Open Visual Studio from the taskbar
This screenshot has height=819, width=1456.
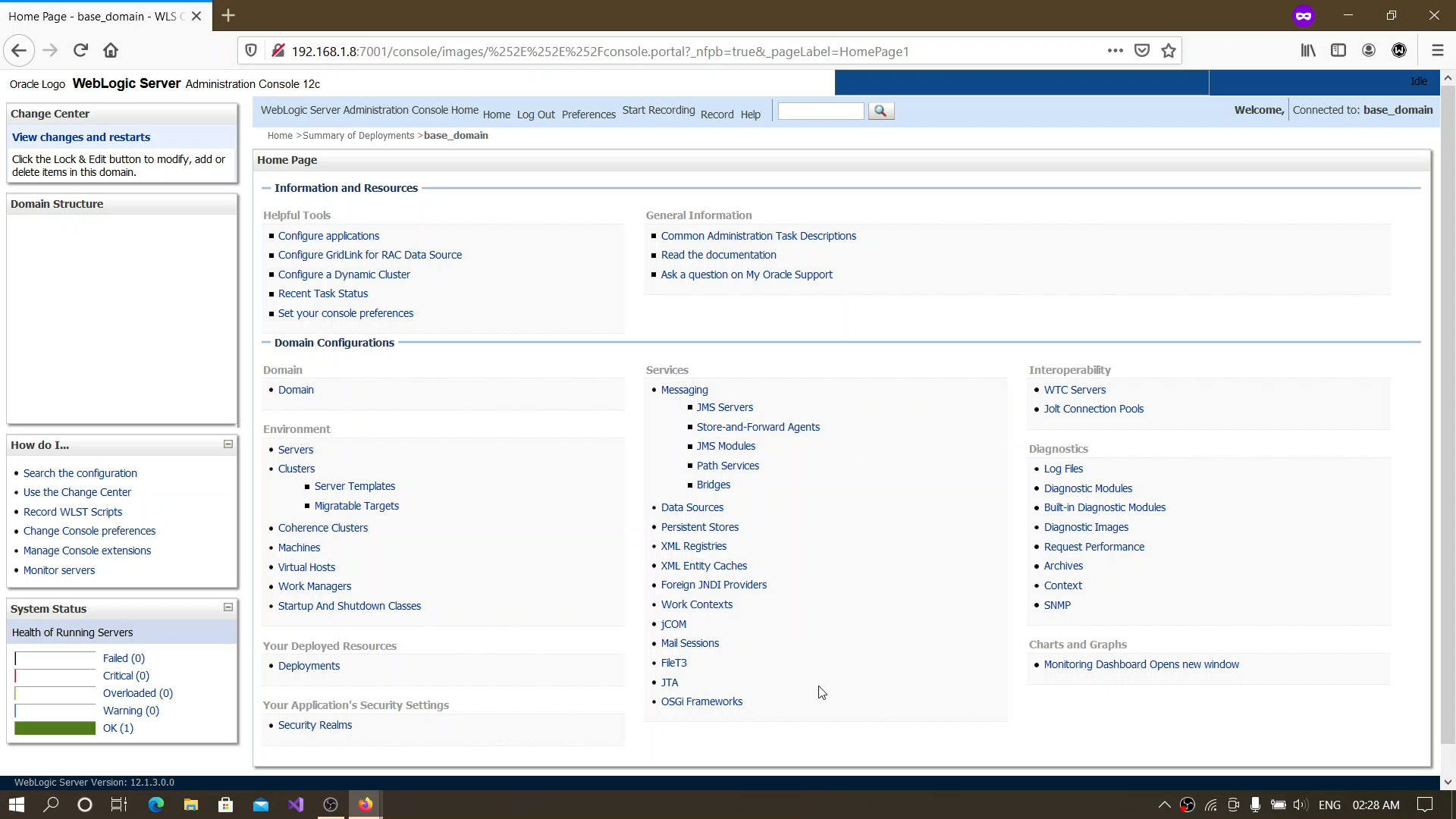(296, 805)
